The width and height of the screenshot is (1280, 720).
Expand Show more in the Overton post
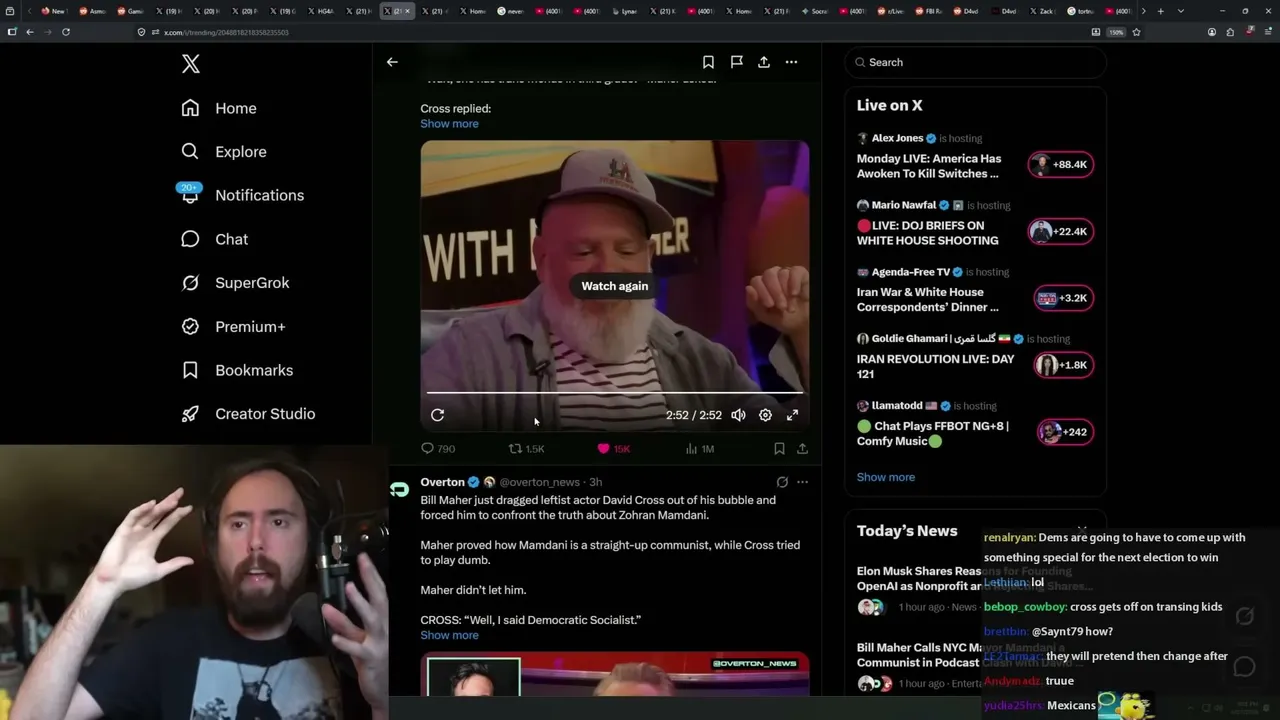coord(449,636)
